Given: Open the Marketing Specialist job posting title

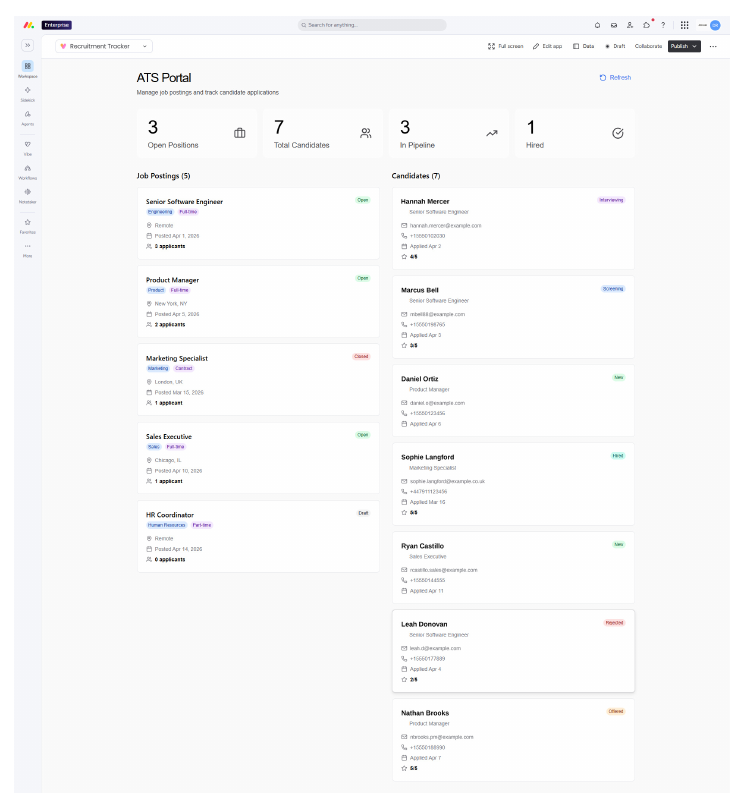Looking at the screenshot, I should coord(177,358).
